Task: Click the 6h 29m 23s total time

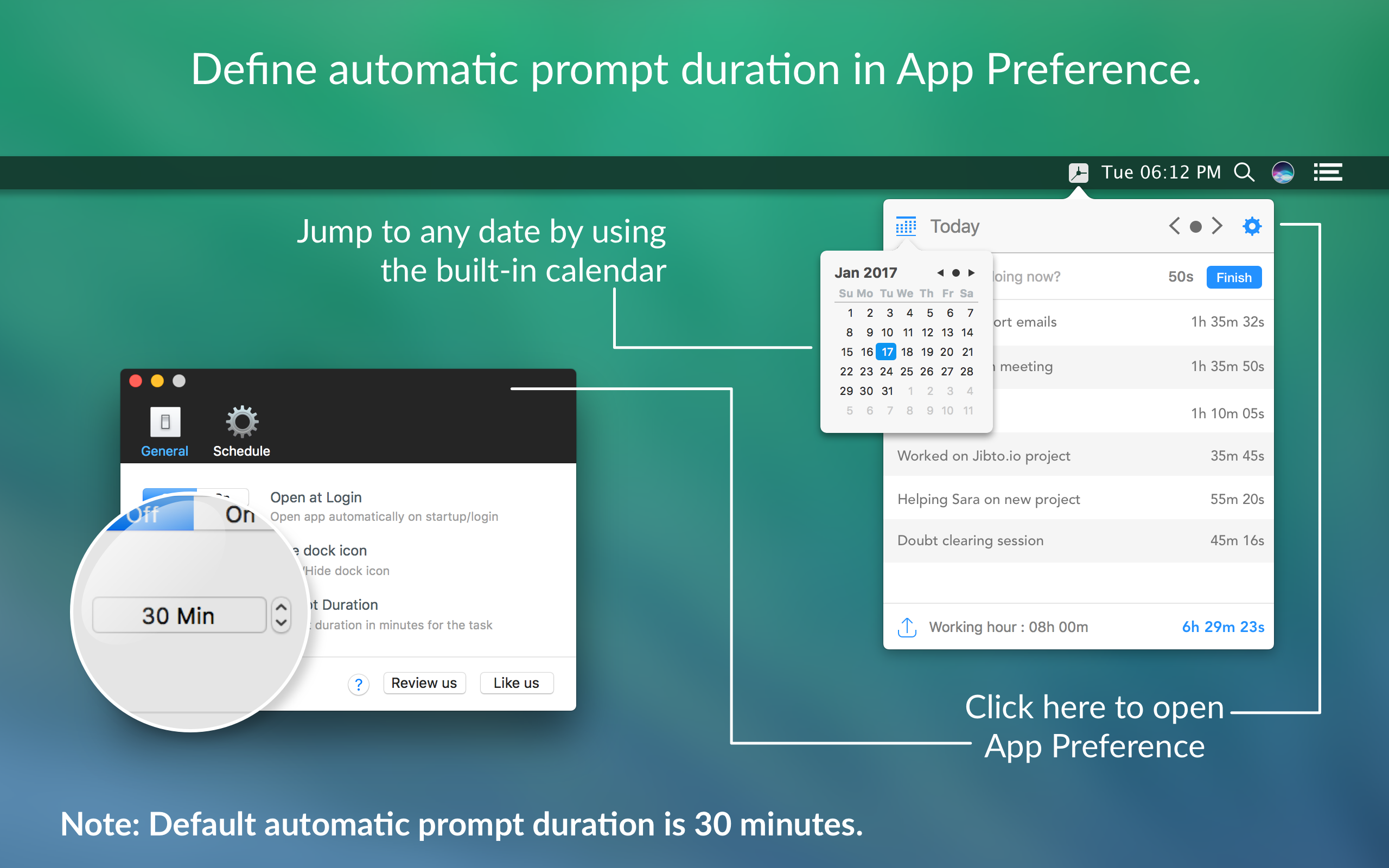Action: click(1223, 627)
